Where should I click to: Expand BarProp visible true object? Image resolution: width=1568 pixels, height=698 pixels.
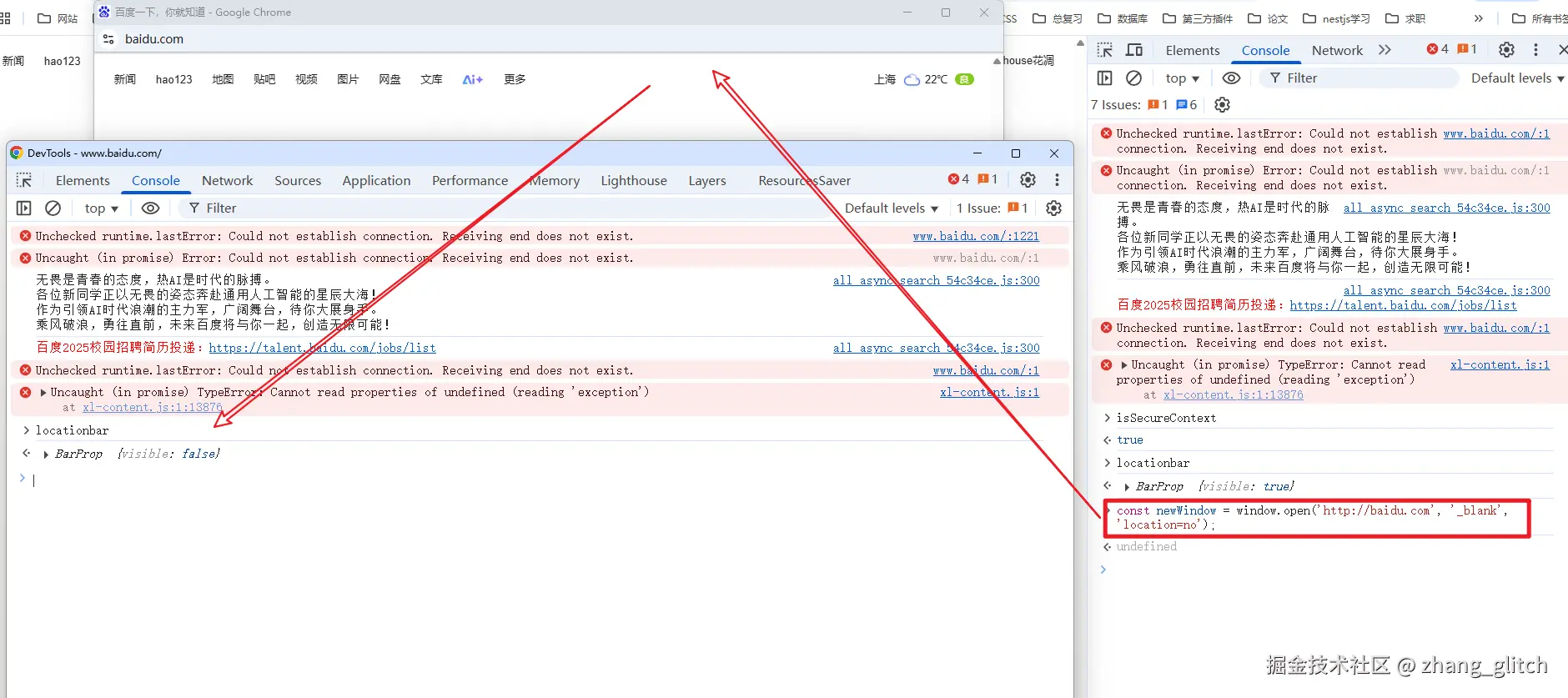tap(1126, 487)
